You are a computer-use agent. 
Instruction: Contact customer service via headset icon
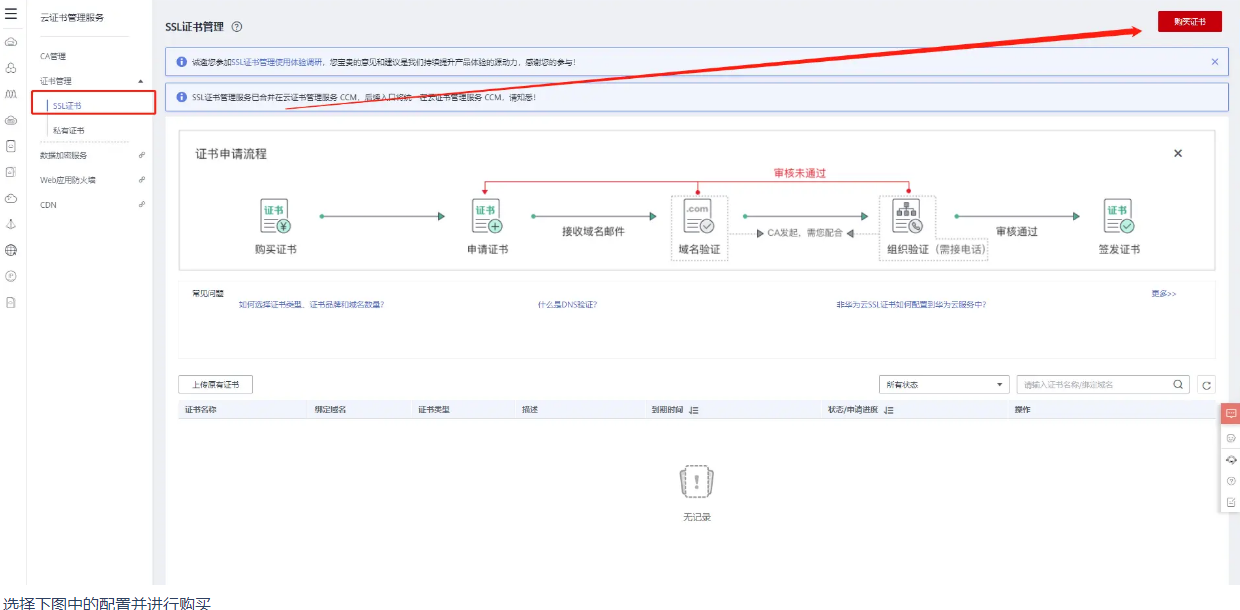[x=1231, y=459]
